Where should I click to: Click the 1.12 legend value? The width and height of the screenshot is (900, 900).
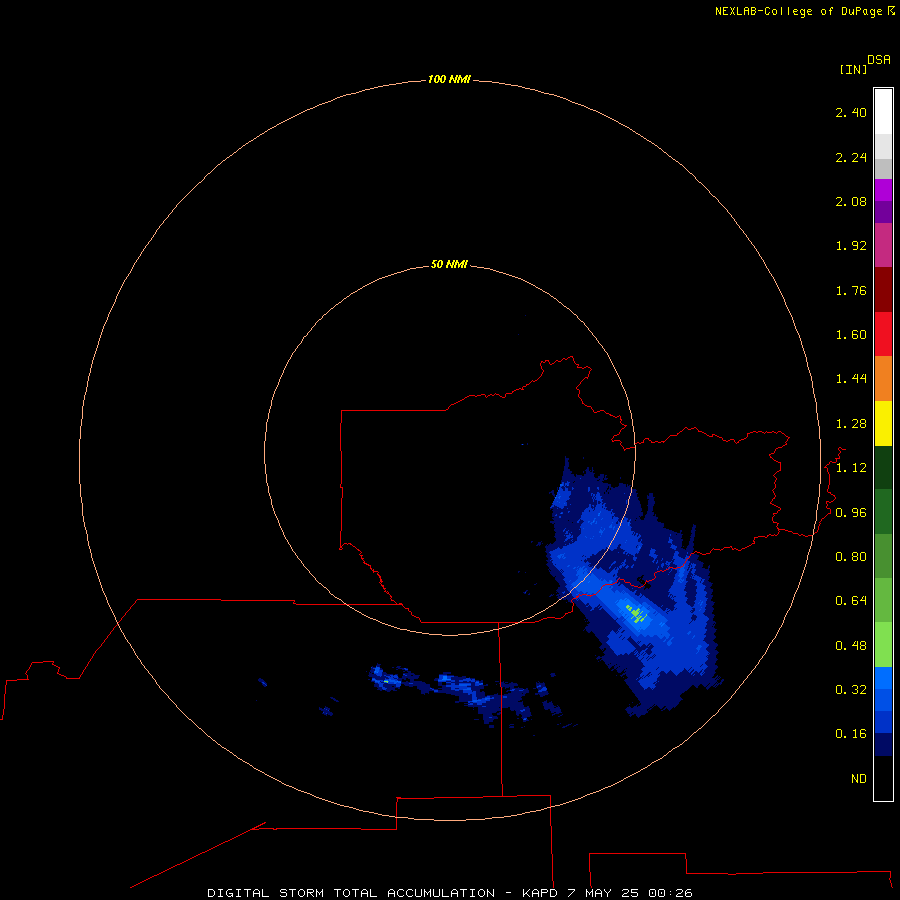(851, 468)
